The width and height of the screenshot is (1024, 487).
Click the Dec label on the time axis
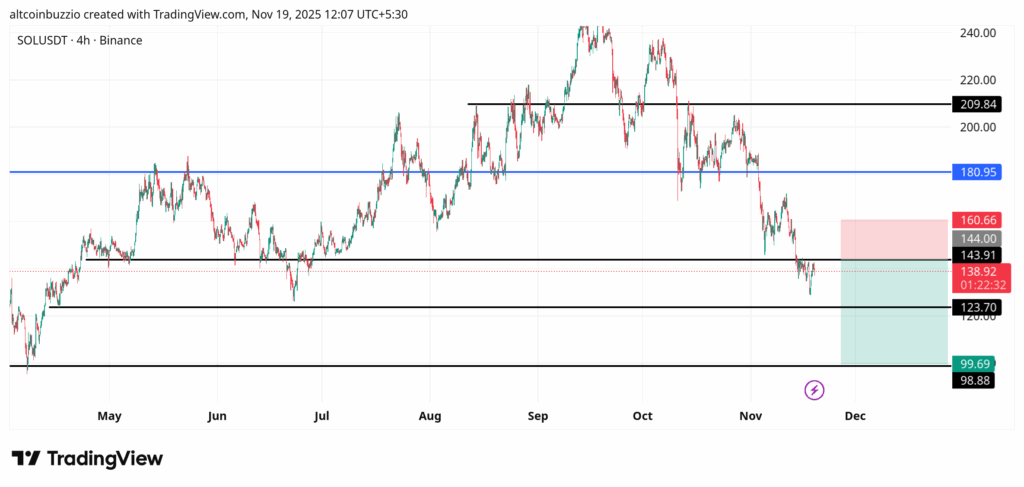click(x=855, y=415)
